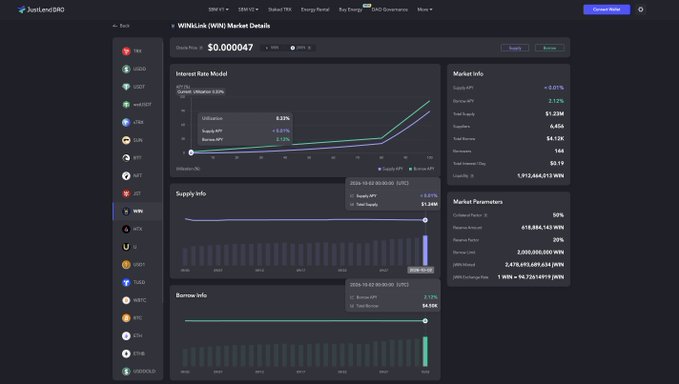Image resolution: width=679 pixels, height=384 pixels.
Task: Expand the SBM V1 dropdown menu
Action: pos(218,10)
